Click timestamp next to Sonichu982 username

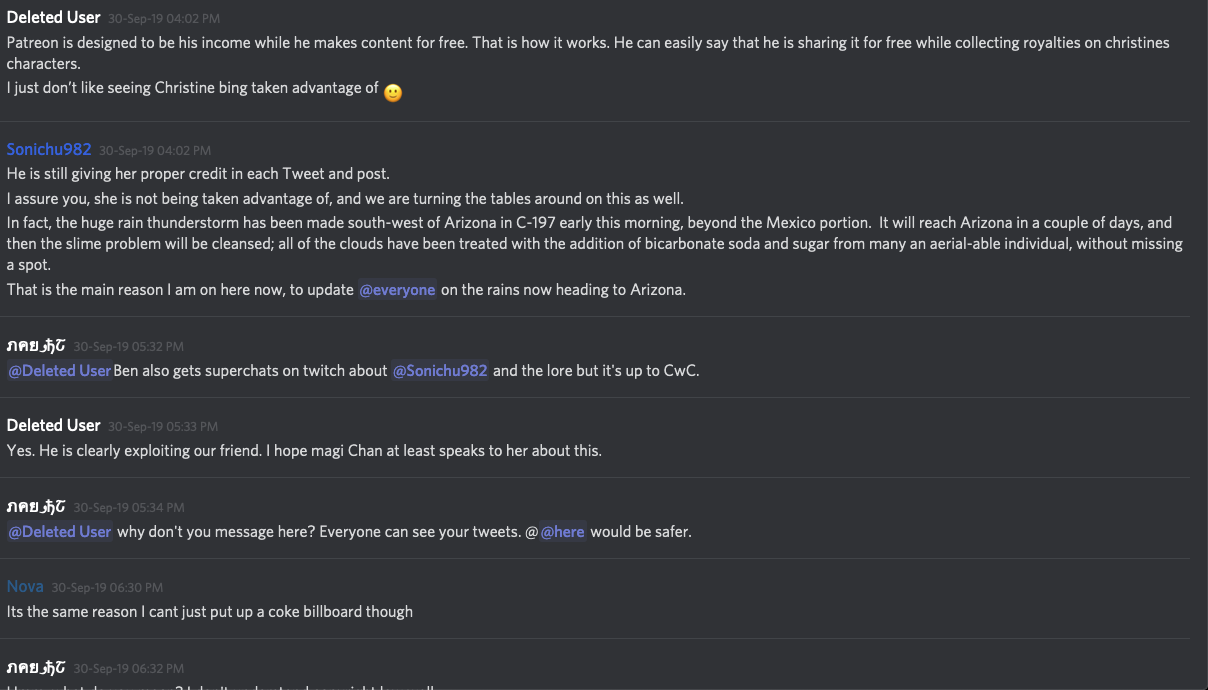click(155, 151)
